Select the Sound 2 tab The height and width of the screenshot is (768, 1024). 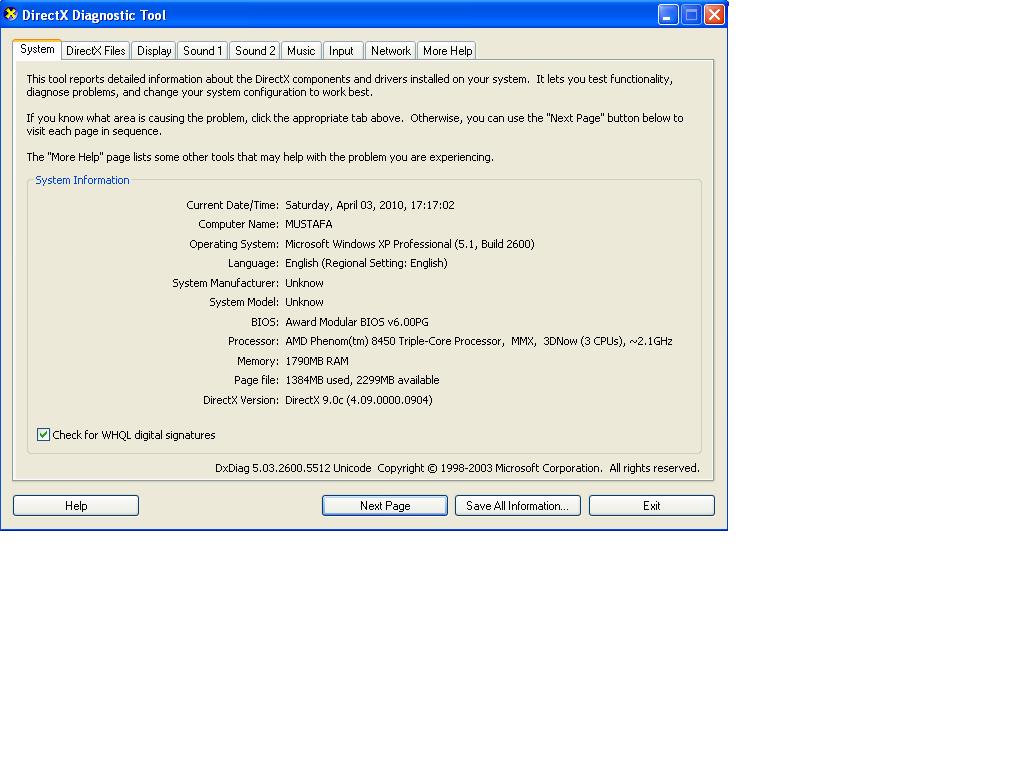pos(255,51)
